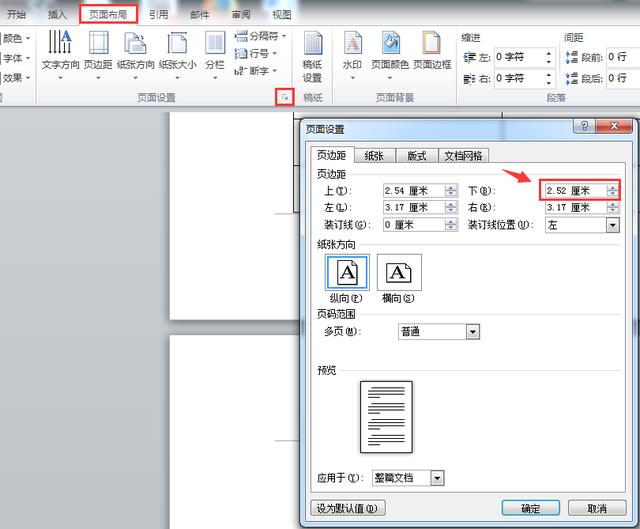Choose 纵向 portrait orientation
Image resolution: width=640 pixels, height=529 pixels.
click(347, 278)
